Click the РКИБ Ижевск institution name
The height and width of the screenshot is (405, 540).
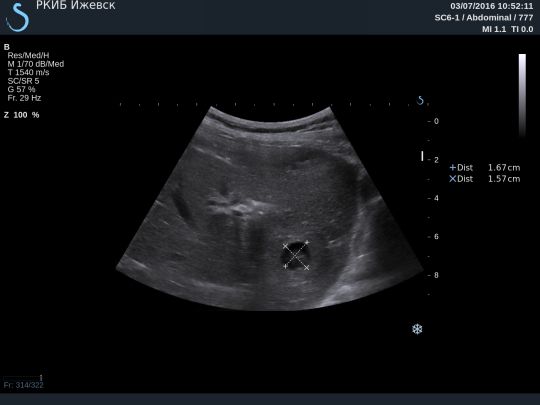point(76,6)
